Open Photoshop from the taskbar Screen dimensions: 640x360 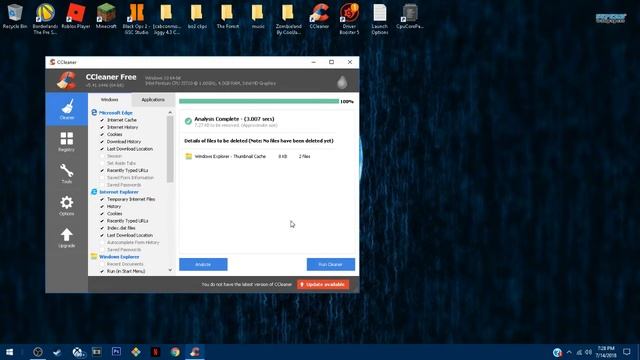point(116,352)
